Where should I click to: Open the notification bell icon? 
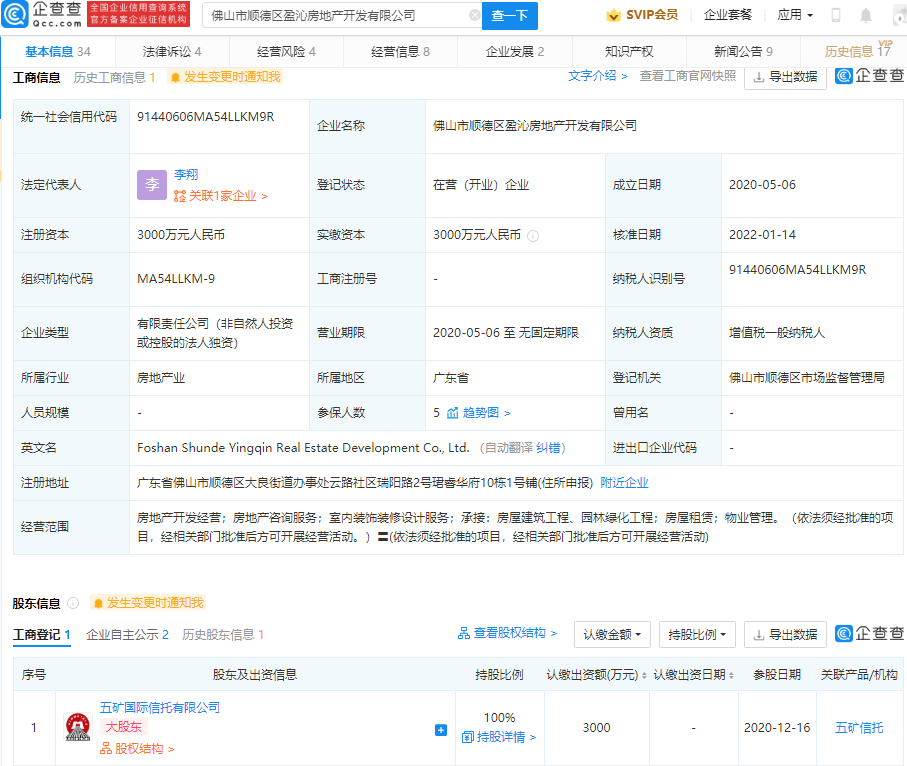pyautogui.click(x=865, y=16)
